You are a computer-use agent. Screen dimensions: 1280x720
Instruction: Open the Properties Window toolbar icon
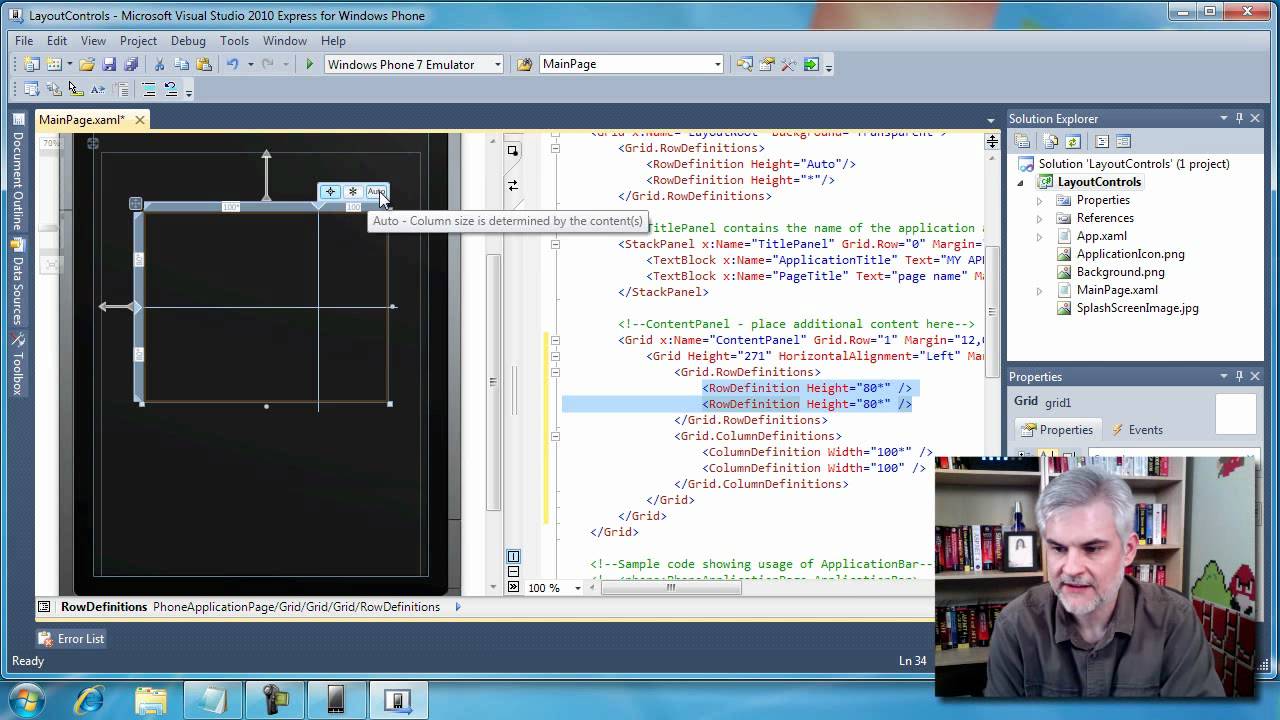767,64
